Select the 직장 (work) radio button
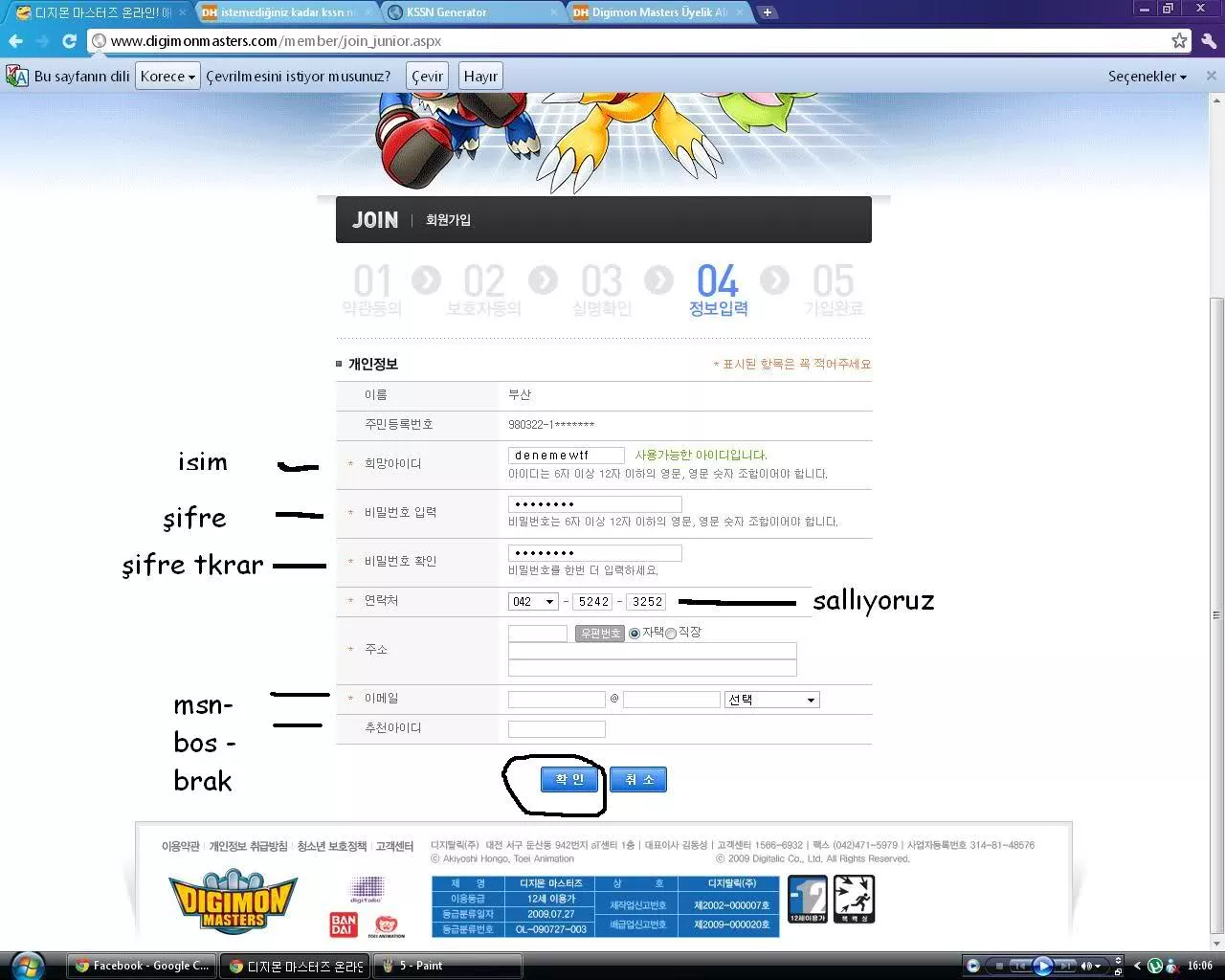Screen dimensions: 1225x980 [x=671, y=634]
